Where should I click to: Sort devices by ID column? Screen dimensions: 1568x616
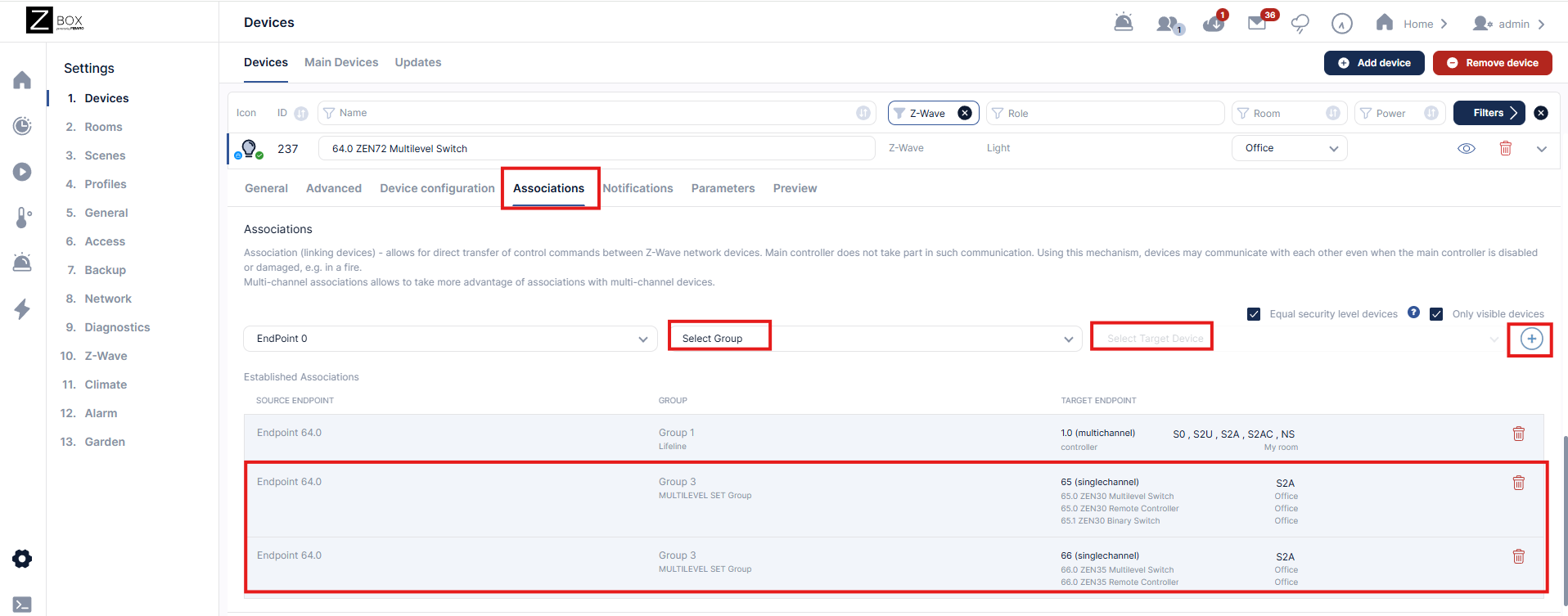coord(301,113)
